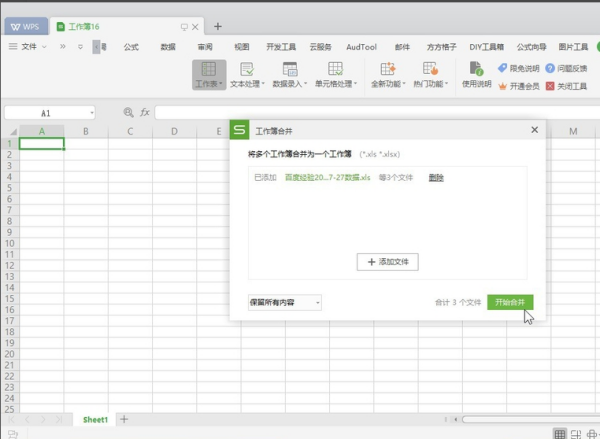Add a new sheet with plus button
The width and height of the screenshot is (600, 439).
click(x=124, y=419)
